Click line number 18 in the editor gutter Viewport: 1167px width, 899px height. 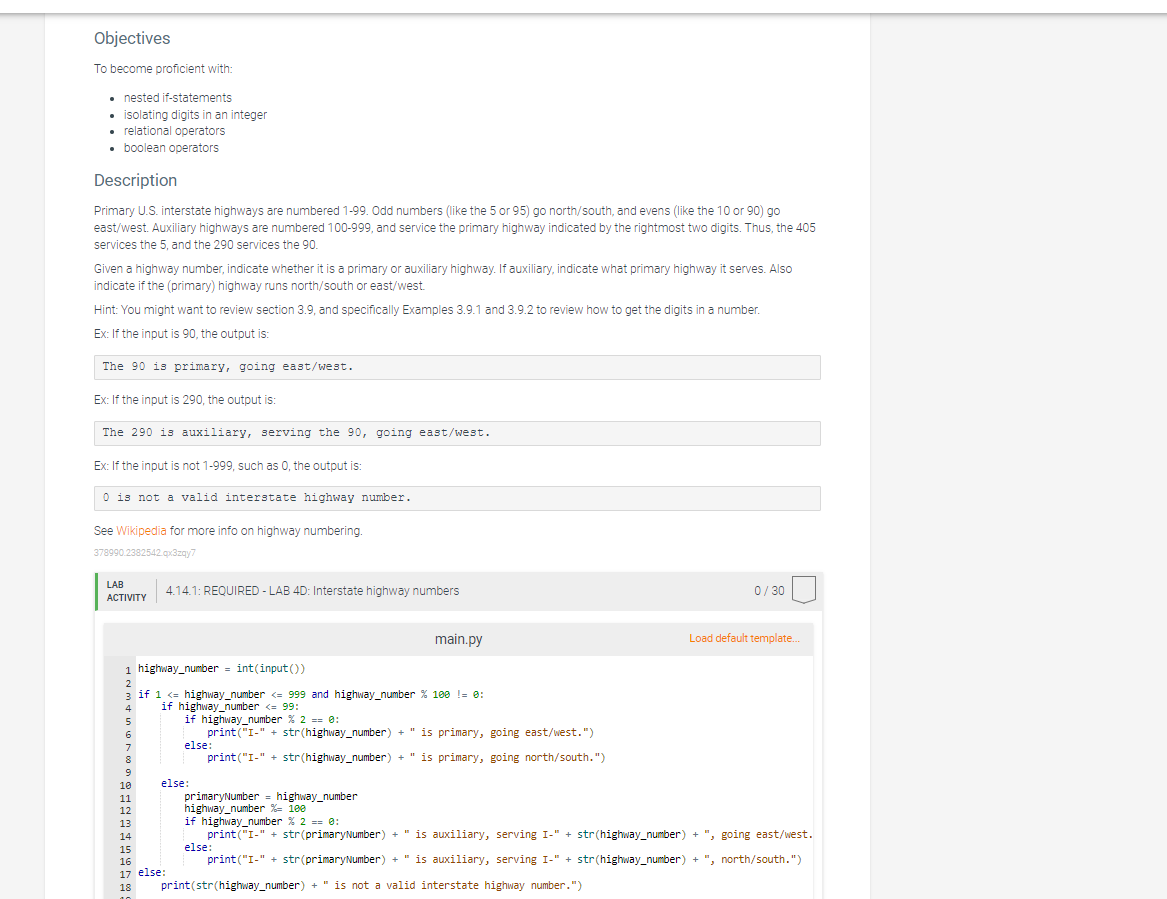point(124,885)
